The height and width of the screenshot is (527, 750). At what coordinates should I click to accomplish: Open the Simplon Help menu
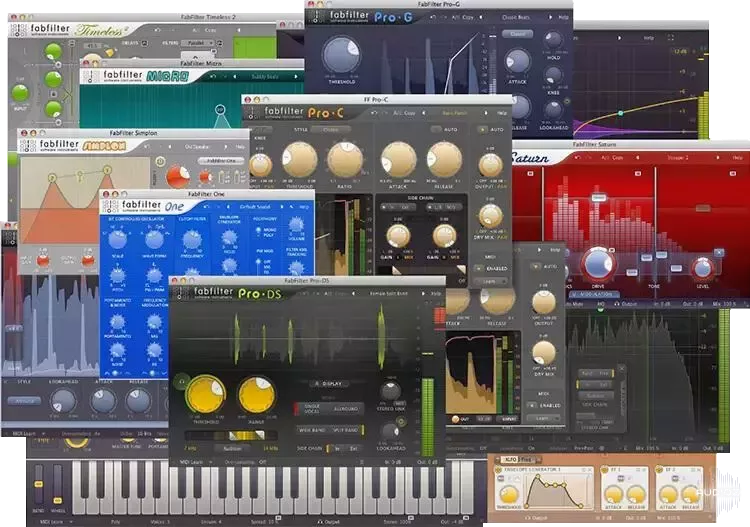241,147
